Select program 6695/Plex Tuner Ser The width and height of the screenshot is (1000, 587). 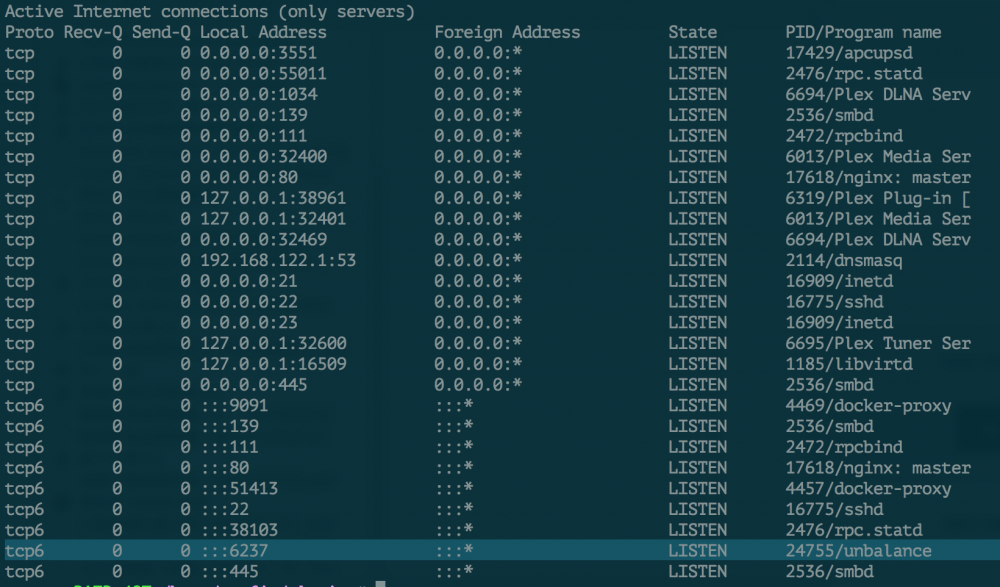point(878,343)
